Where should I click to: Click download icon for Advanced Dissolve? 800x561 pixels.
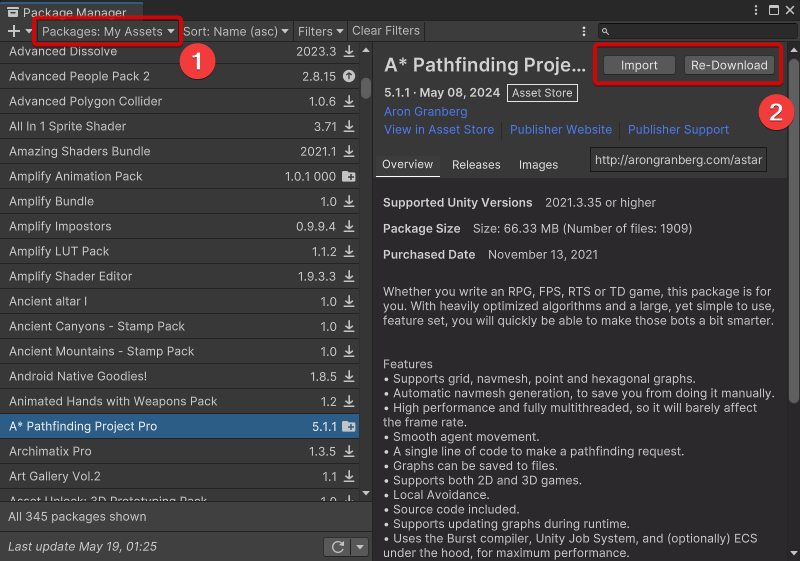(x=349, y=51)
